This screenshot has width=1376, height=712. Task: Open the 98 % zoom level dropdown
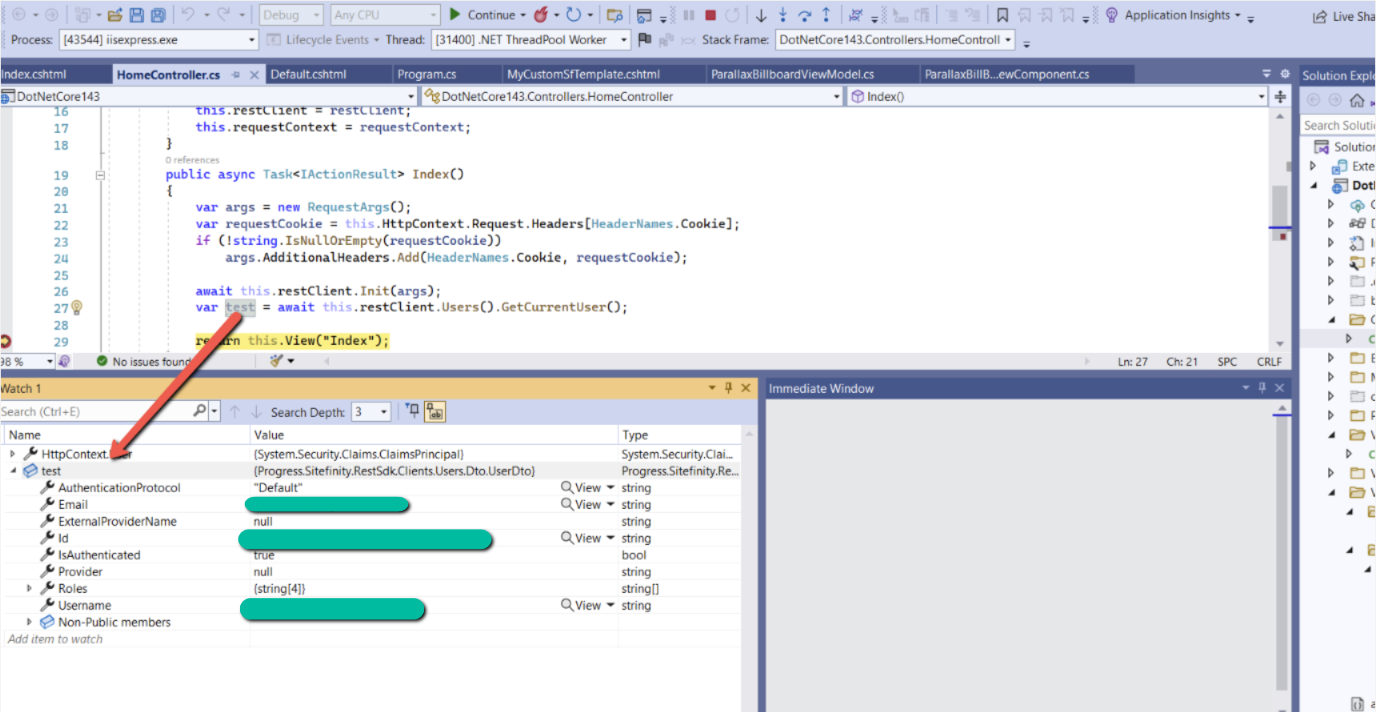[28, 362]
